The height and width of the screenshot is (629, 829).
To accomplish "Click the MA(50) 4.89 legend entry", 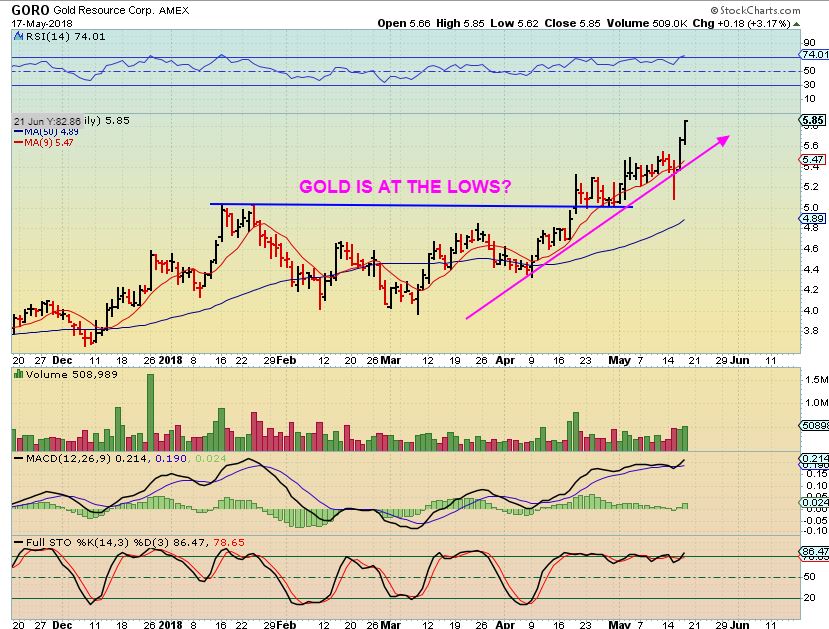I will [x=47, y=132].
